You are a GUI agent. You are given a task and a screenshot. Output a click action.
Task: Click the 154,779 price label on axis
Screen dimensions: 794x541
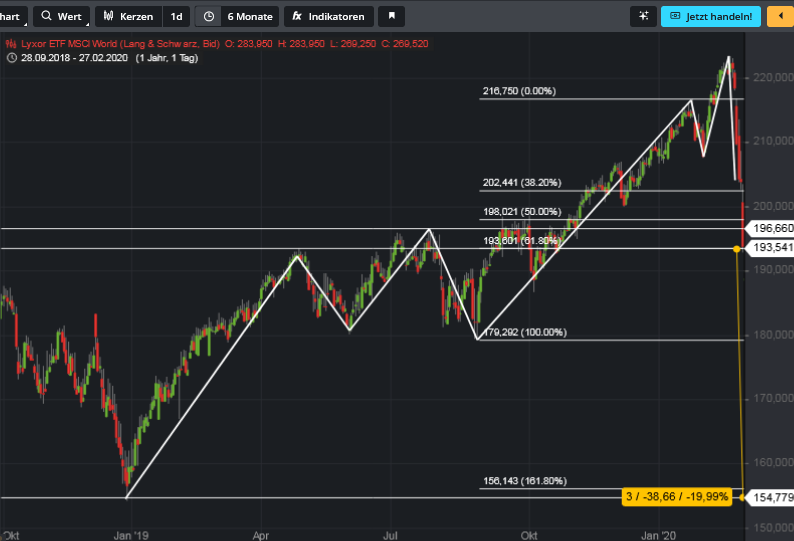click(771, 497)
